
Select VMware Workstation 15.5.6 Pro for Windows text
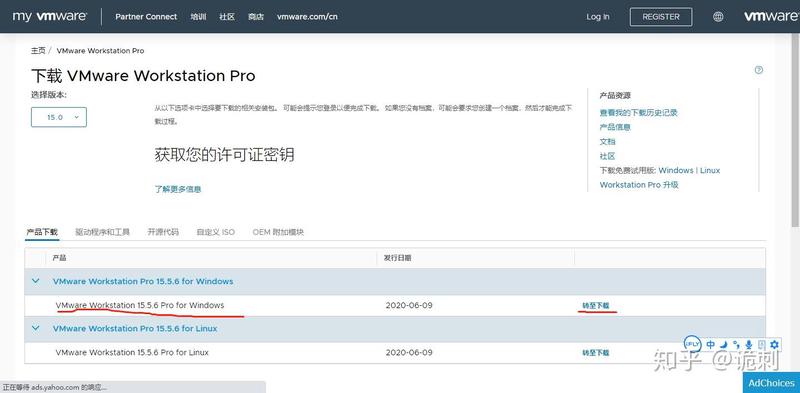coord(140,305)
